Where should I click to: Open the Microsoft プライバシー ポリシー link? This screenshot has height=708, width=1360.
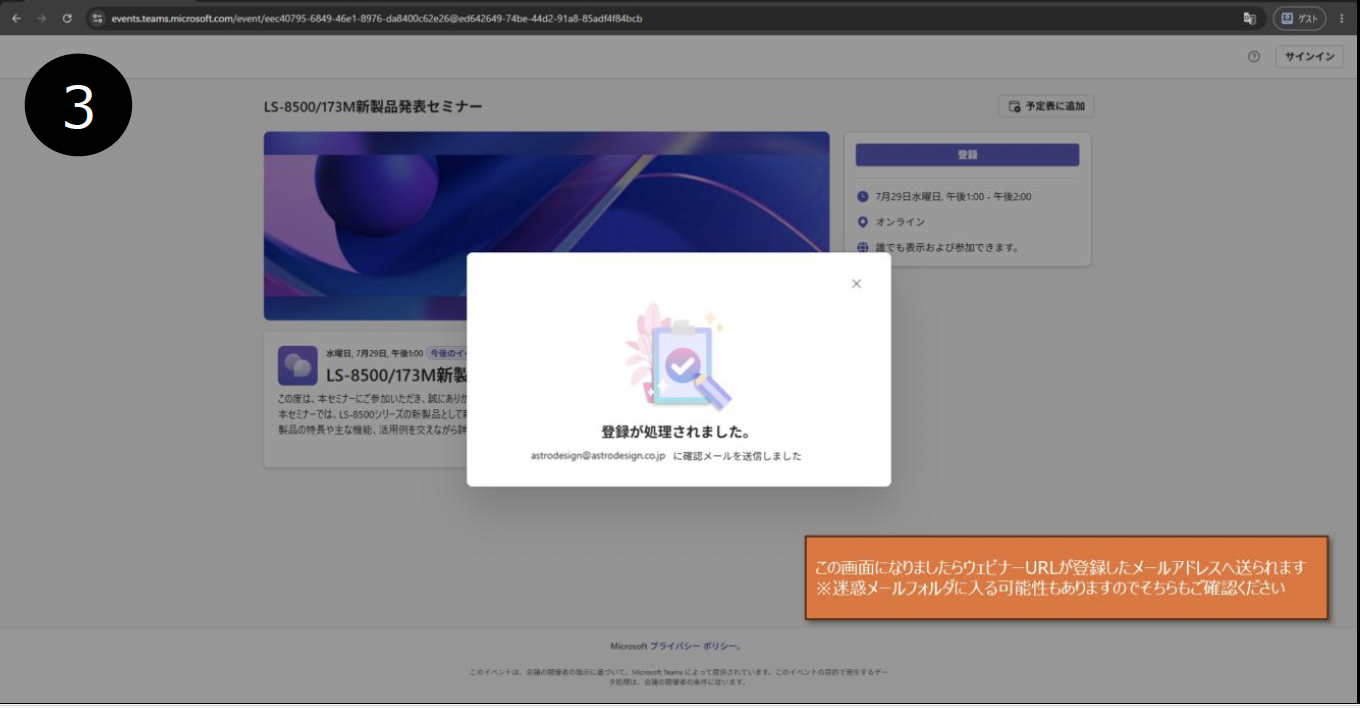(x=676, y=646)
